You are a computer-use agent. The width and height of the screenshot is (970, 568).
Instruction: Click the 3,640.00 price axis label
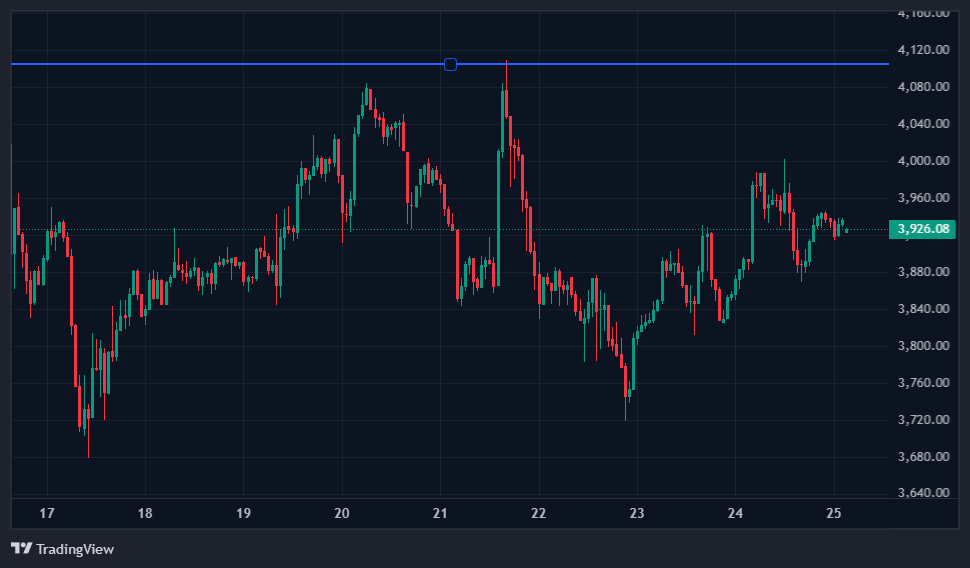click(922, 494)
